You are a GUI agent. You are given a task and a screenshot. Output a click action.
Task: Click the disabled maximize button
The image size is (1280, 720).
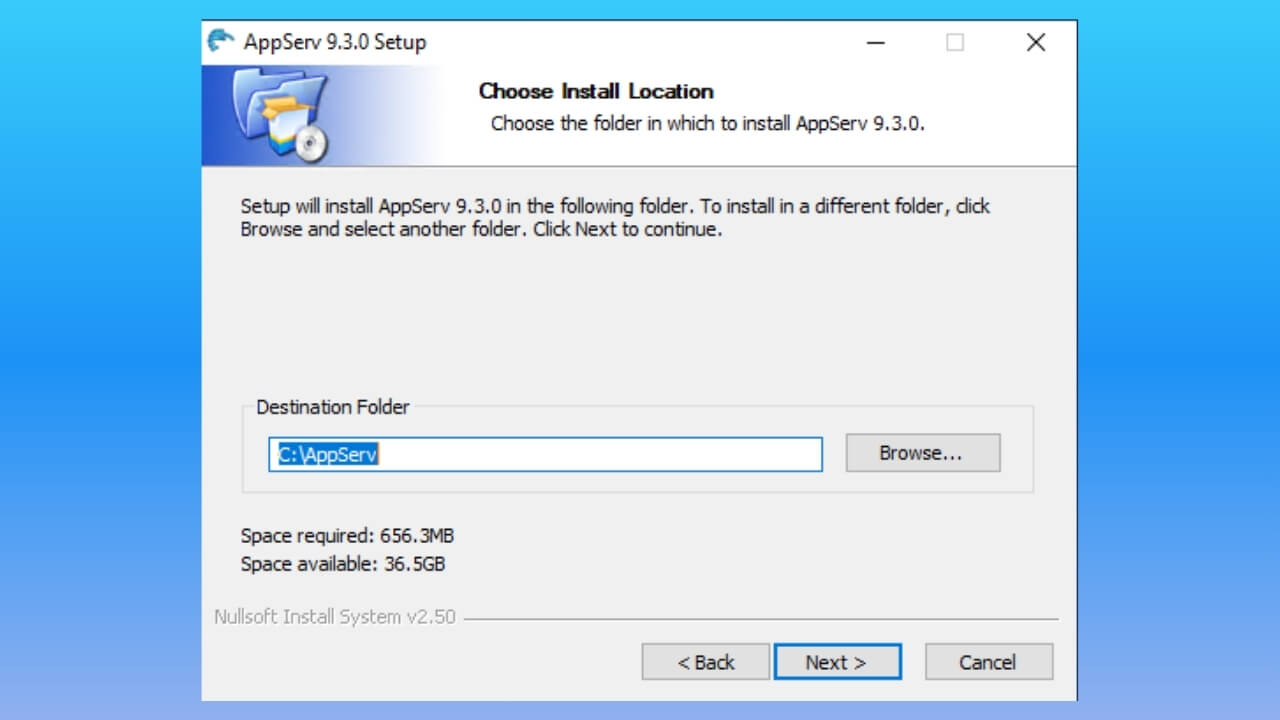[955, 42]
